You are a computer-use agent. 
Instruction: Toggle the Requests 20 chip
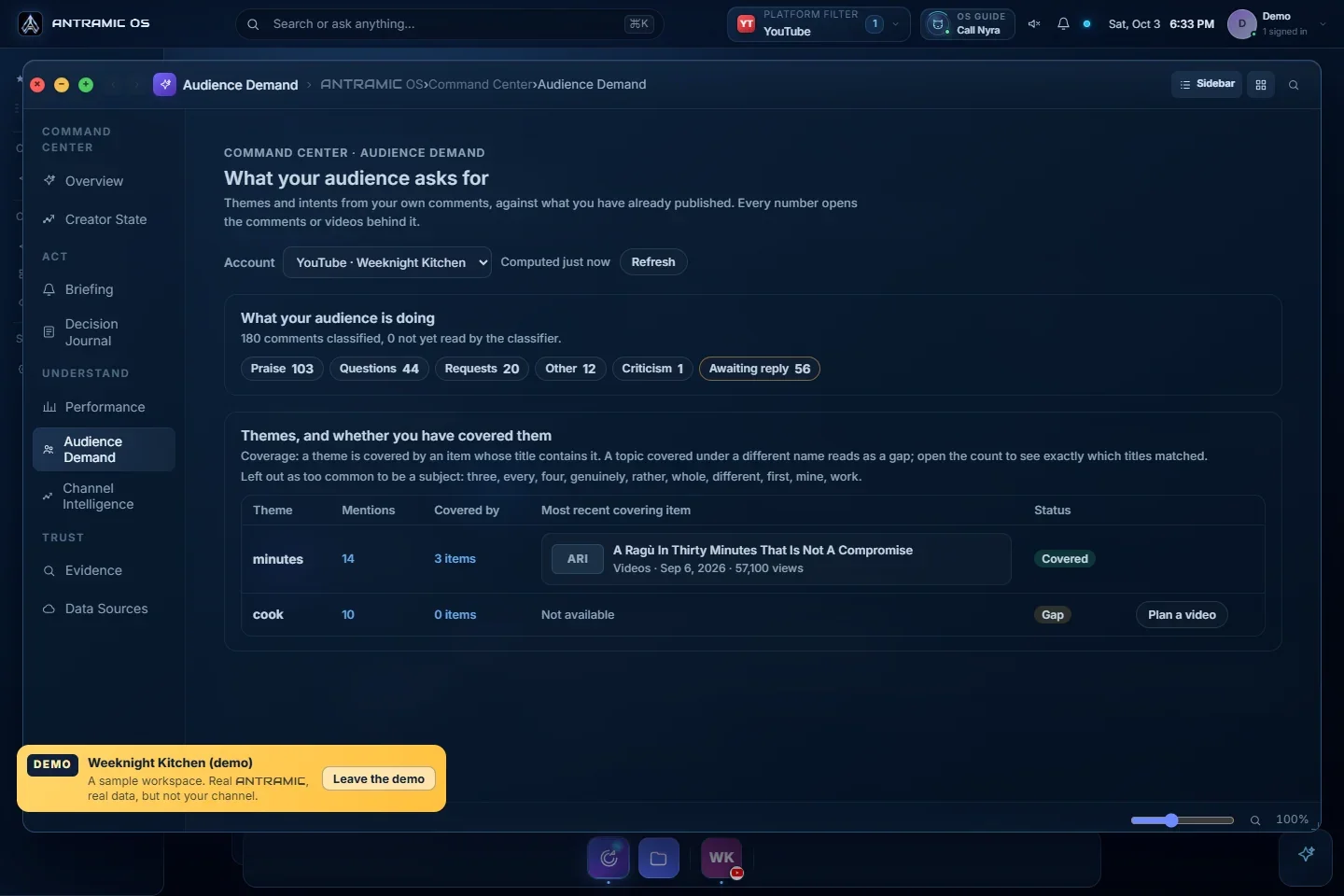[x=482, y=369]
